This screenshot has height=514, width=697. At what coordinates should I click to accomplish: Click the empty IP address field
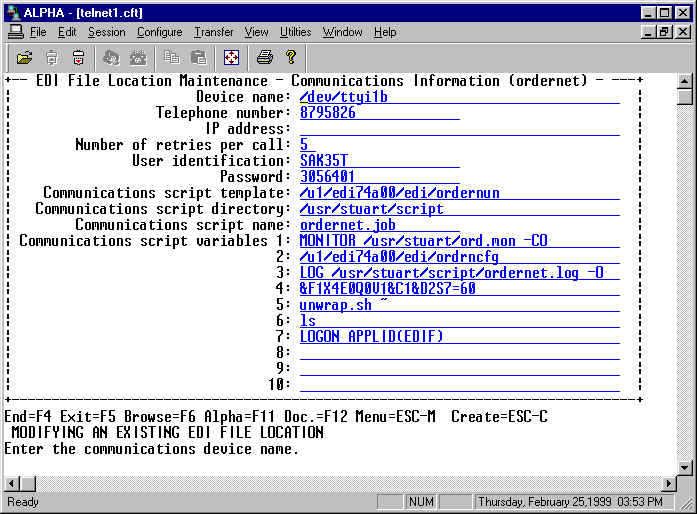click(x=458, y=129)
